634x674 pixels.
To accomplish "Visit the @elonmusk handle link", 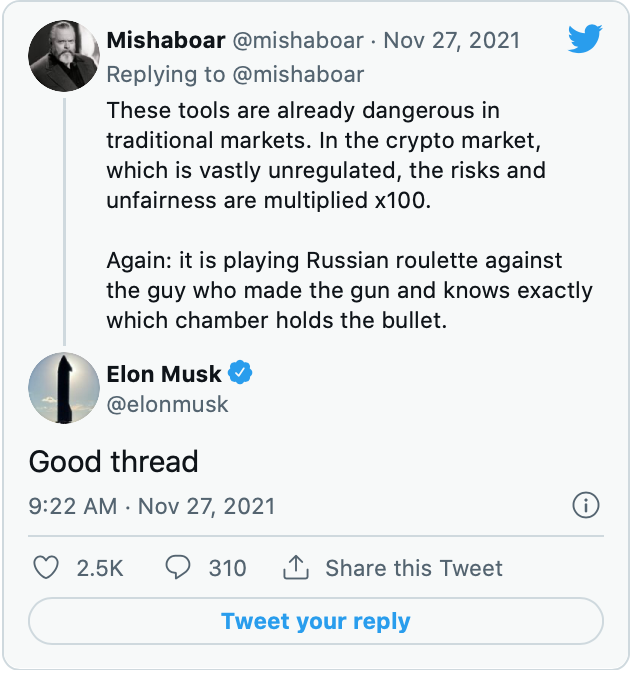I will point(168,404).
